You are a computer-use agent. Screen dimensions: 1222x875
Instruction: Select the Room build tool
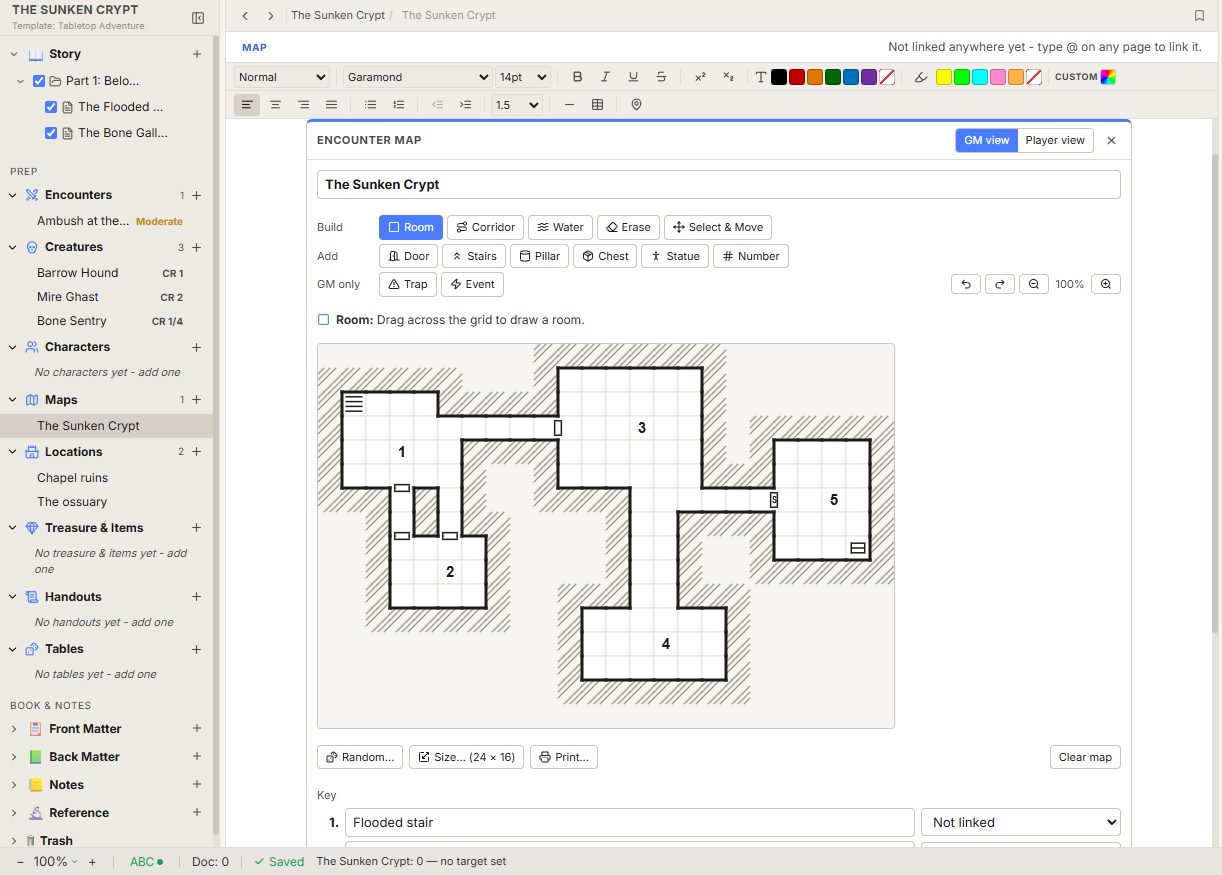click(x=411, y=227)
